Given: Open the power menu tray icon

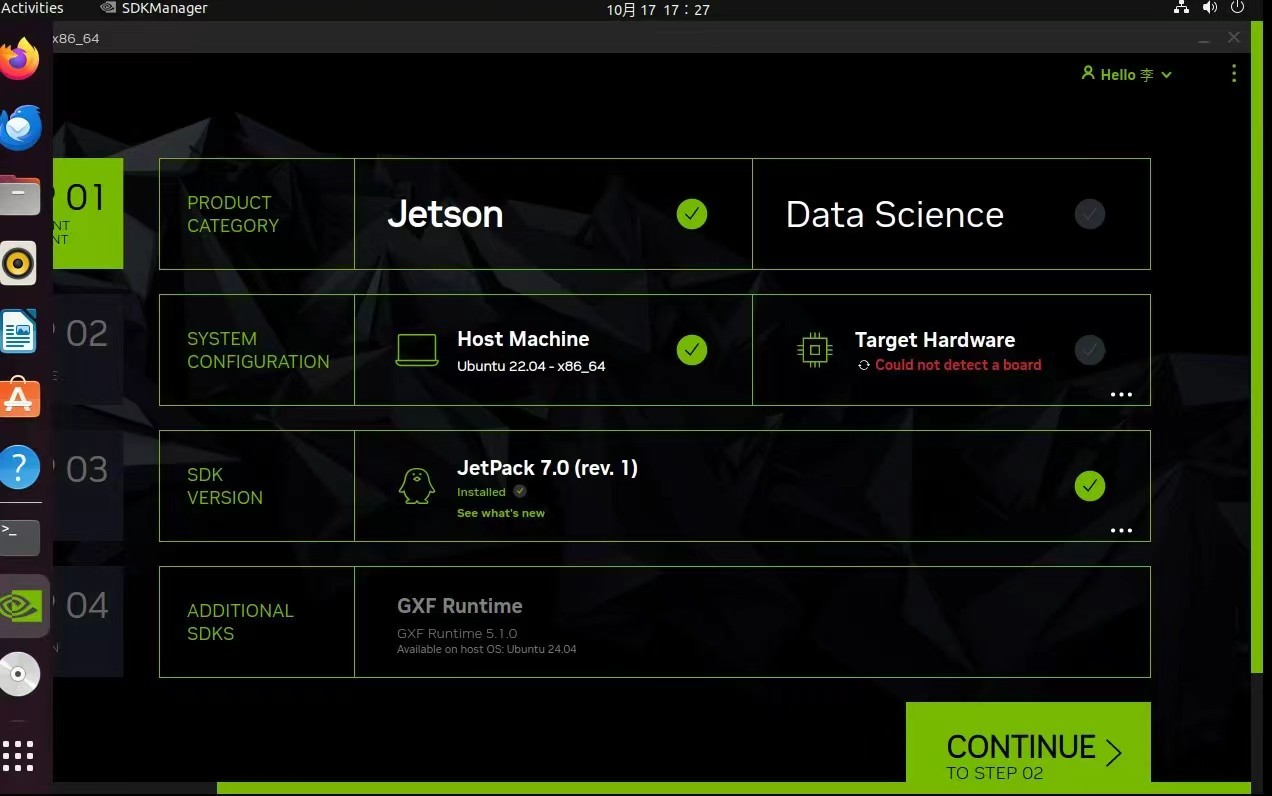Looking at the screenshot, I should pyautogui.click(x=1238, y=8).
